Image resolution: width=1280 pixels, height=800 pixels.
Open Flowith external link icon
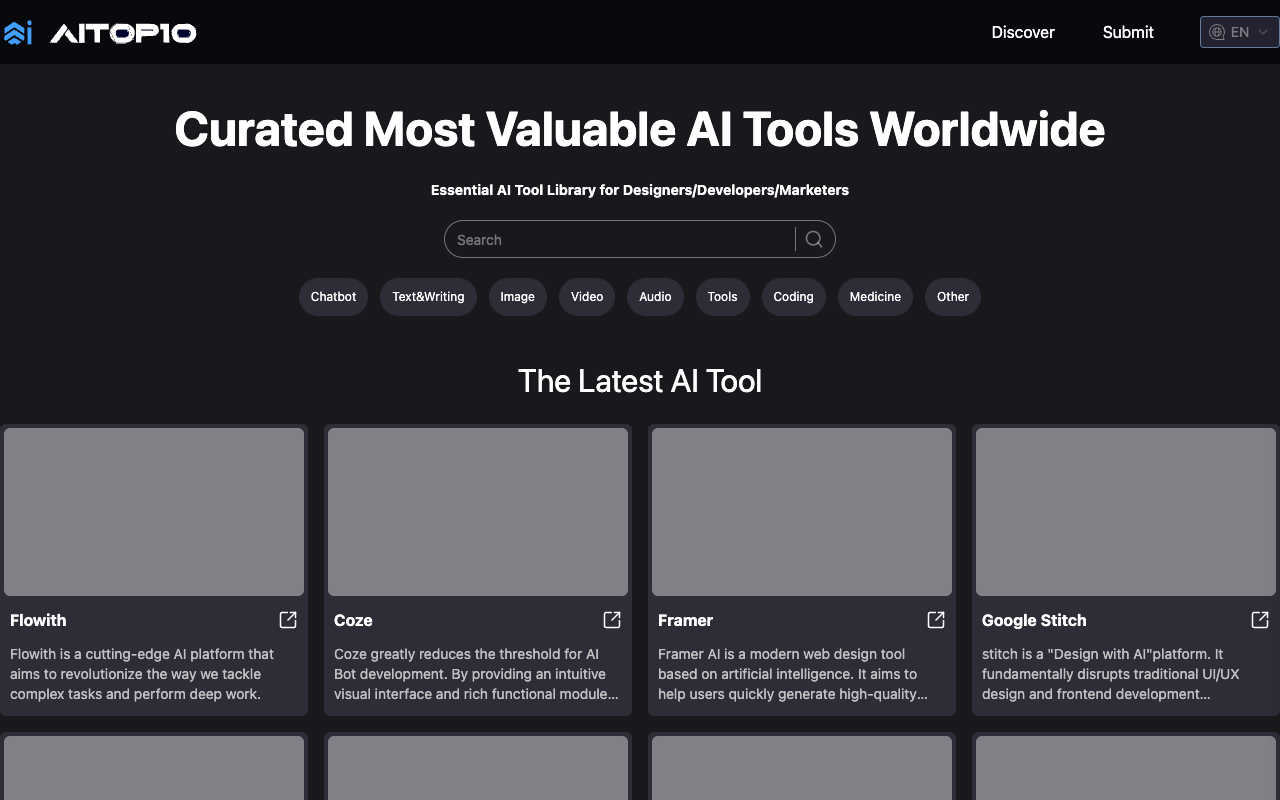tap(288, 620)
